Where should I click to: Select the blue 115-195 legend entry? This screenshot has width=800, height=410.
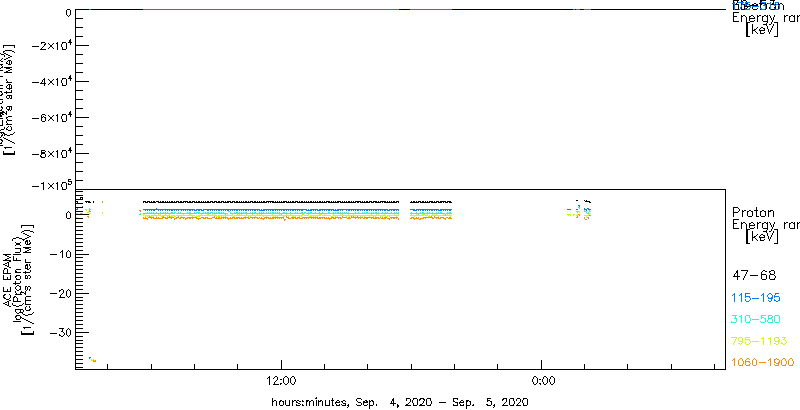point(757,298)
